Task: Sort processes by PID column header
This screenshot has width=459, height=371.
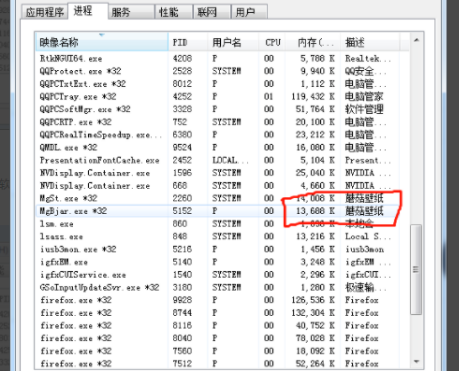Action: click(x=188, y=42)
